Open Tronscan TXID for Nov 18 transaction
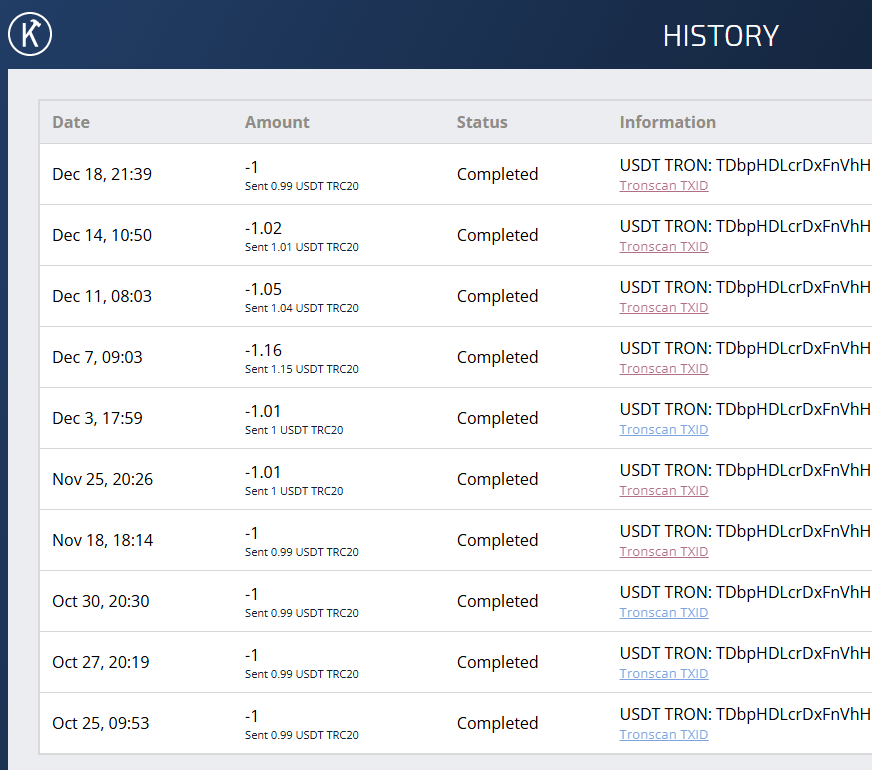This screenshot has height=770, width=872. (663, 551)
